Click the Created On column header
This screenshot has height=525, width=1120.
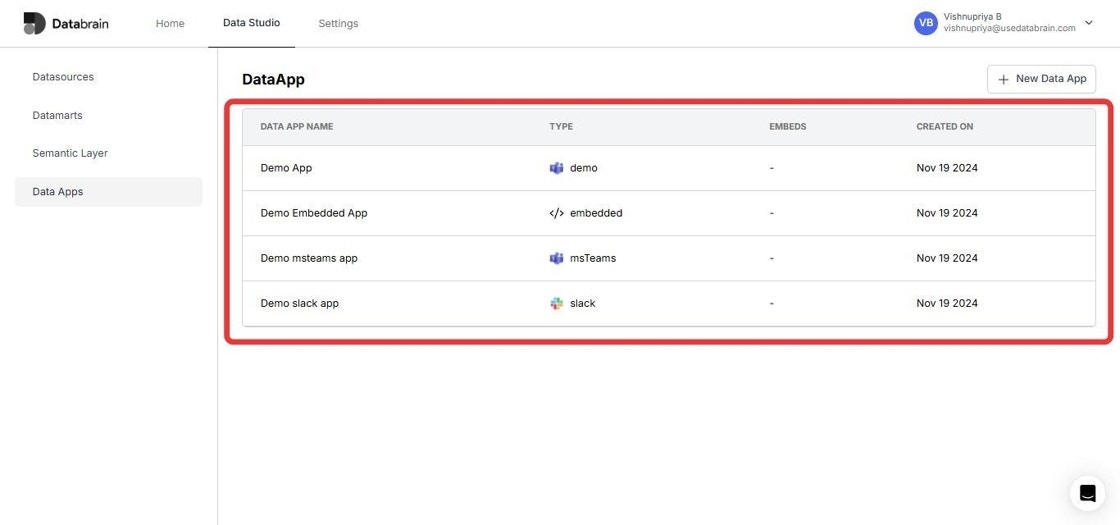[x=944, y=126]
